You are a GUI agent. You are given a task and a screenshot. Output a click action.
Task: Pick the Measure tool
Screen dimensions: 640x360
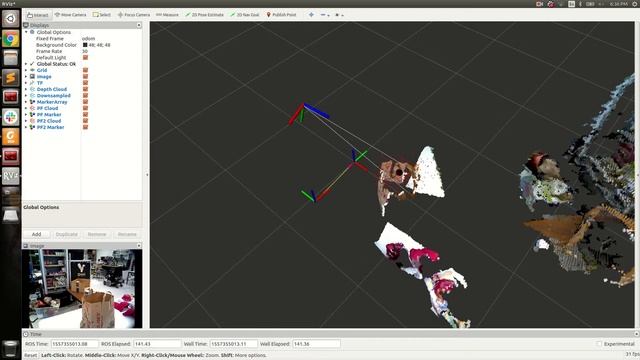(x=167, y=15)
